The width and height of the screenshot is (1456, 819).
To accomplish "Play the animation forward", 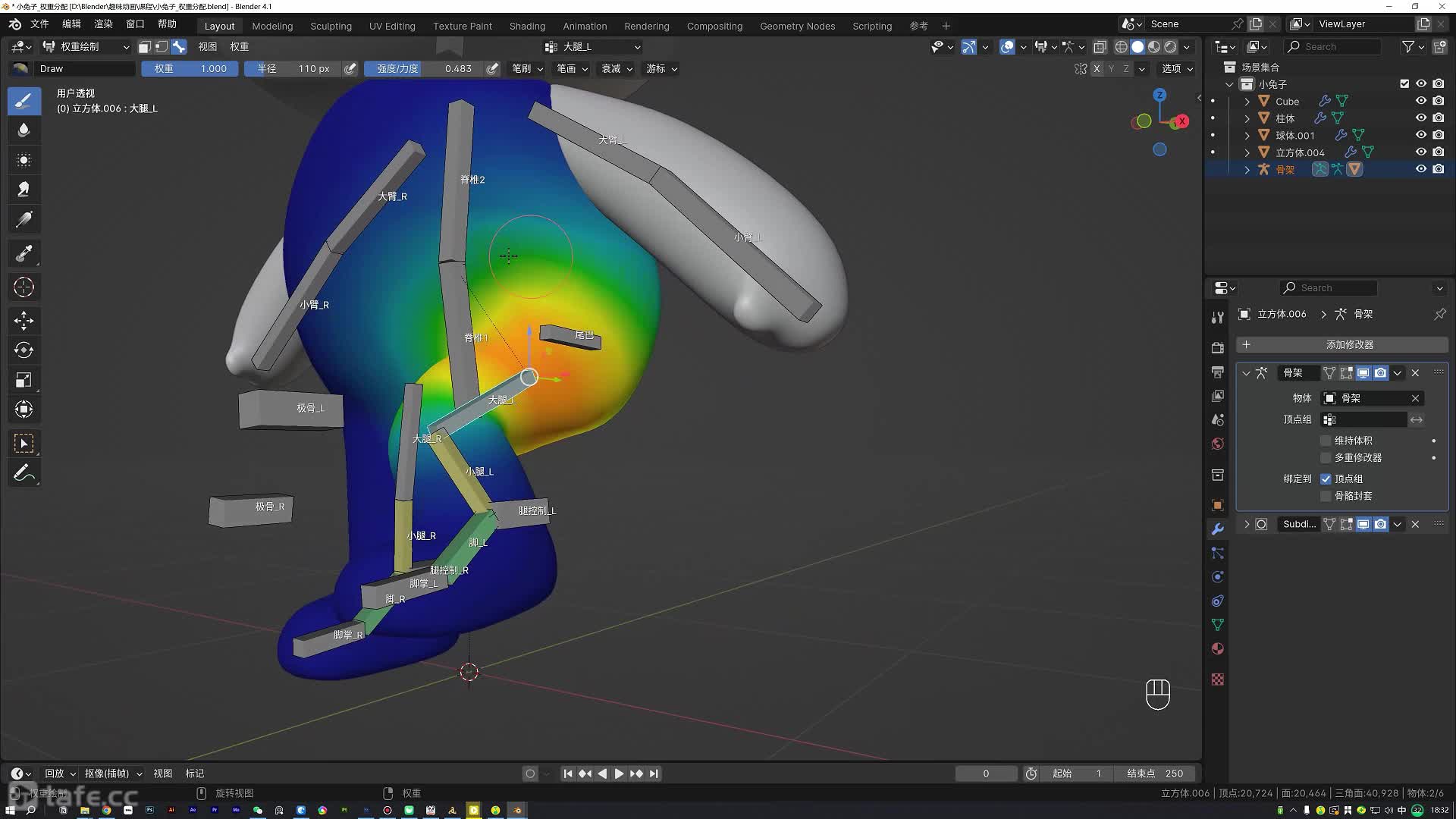I will [619, 773].
